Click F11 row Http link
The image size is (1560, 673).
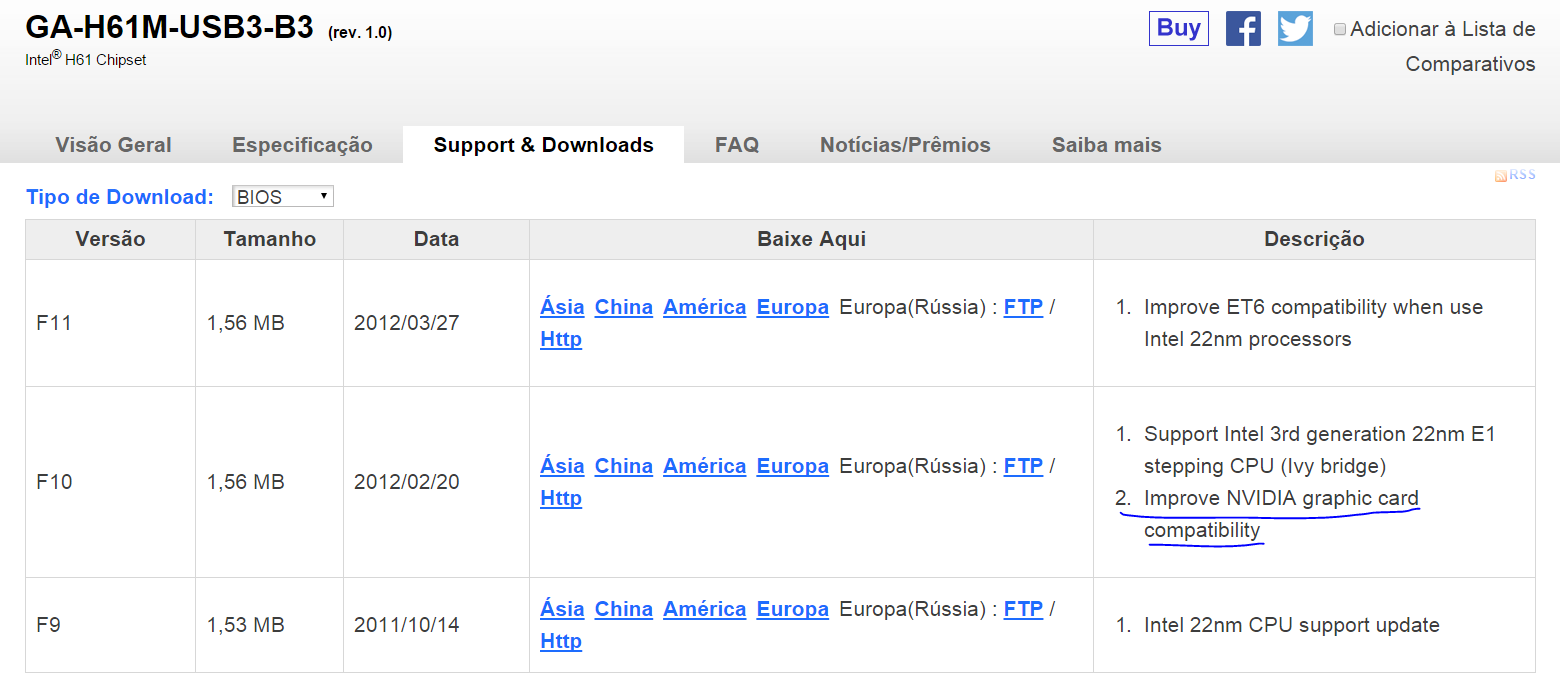(561, 339)
